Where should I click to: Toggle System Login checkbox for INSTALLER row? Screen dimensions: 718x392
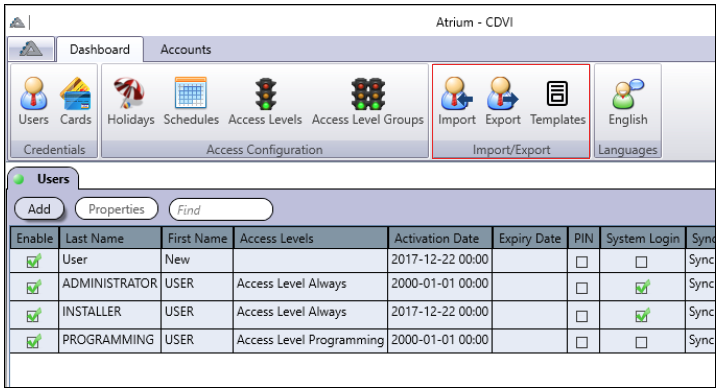point(642,315)
